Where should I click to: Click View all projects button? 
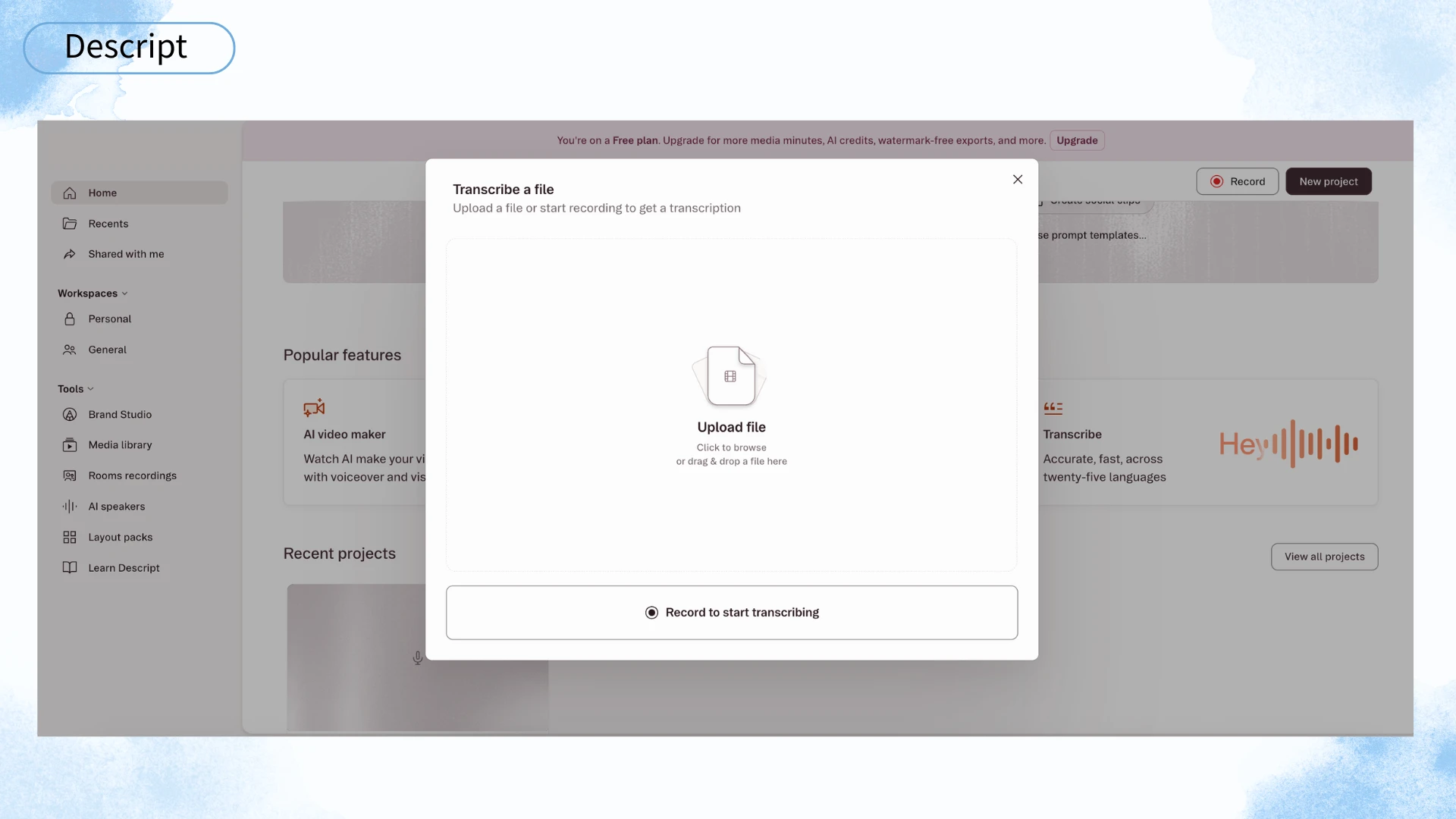(1325, 557)
